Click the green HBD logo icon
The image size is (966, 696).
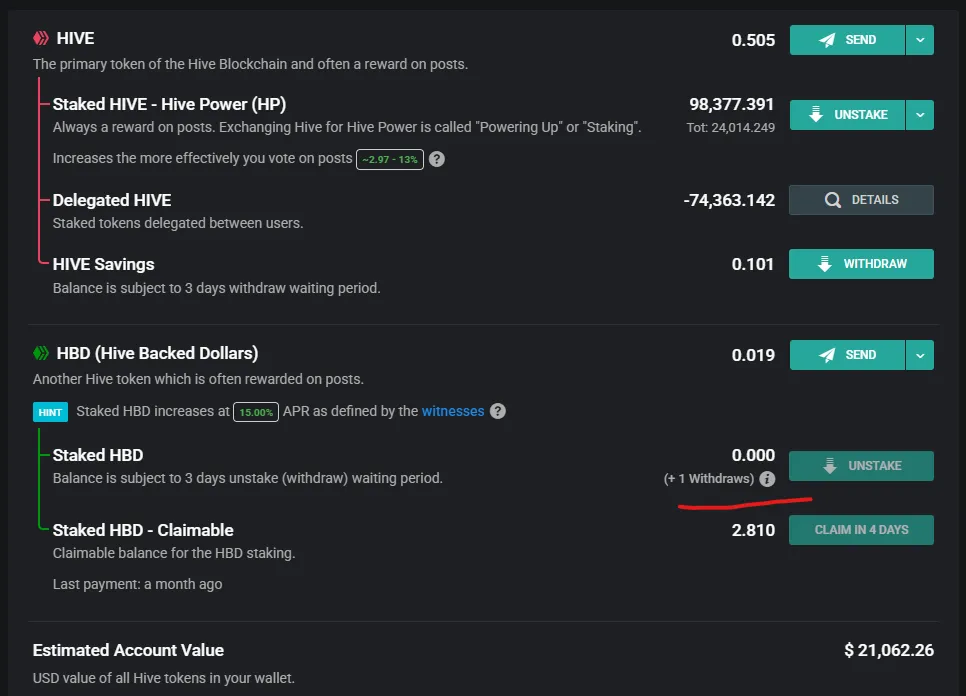tap(41, 353)
